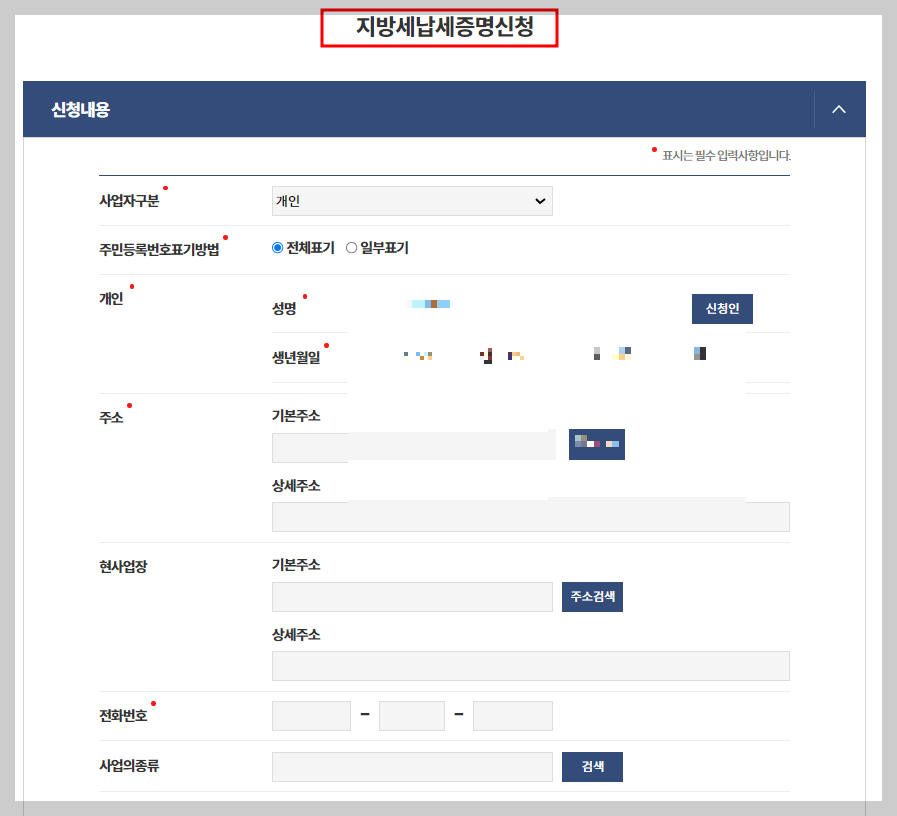
Task: Click the middle 전화번호 input box
Action: pyautogui.click(x=412, y=715)
